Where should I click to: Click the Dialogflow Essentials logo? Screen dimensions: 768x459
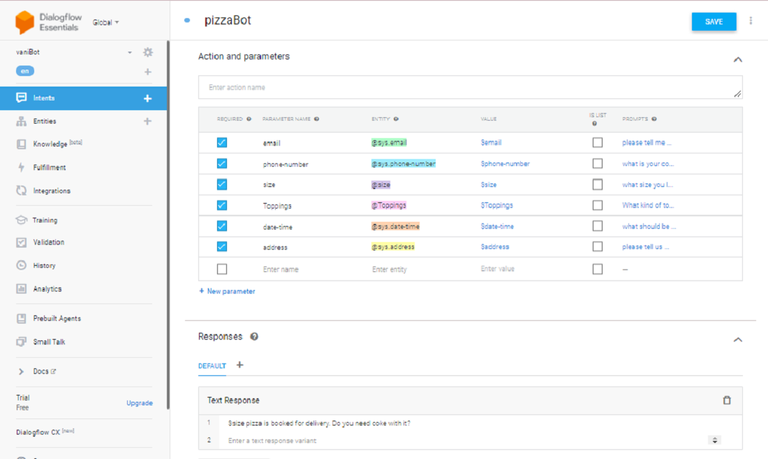47,23
